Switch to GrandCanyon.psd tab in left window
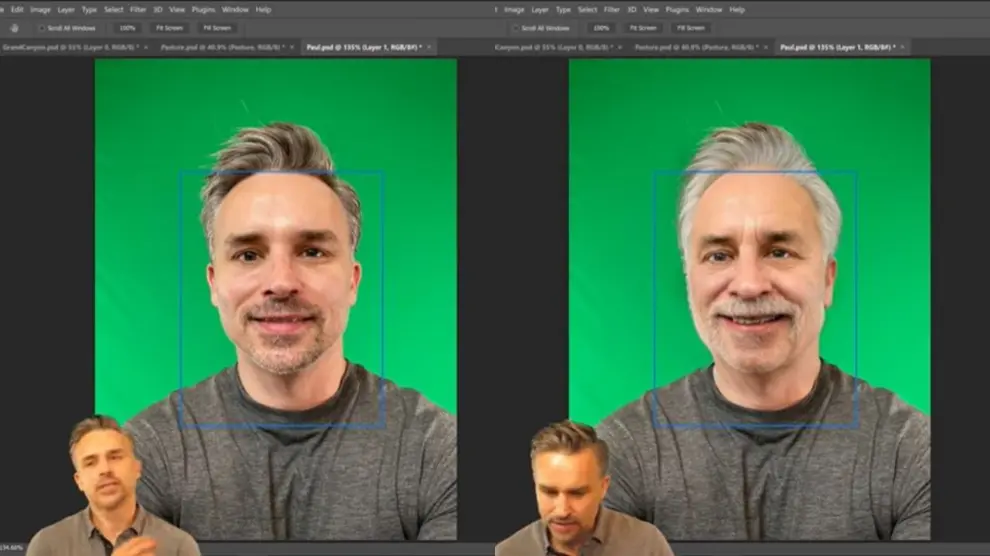 pyautogui.click(x=70, y=47)
